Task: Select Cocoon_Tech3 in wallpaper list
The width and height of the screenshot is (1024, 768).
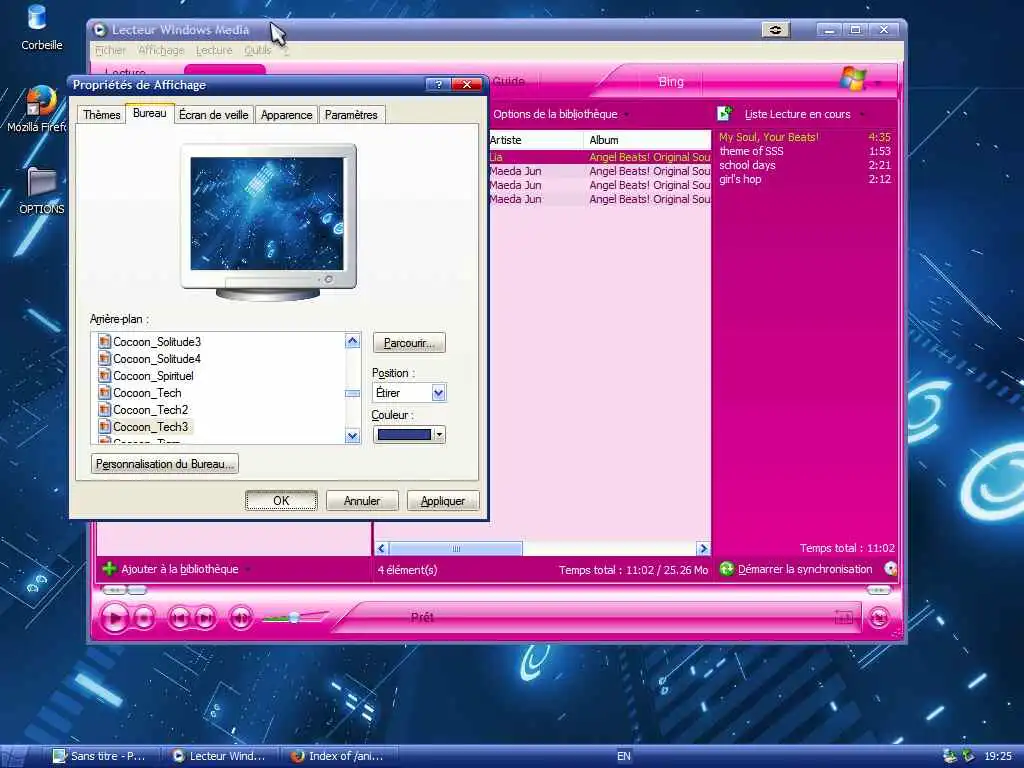Action: tap(150, 426)
